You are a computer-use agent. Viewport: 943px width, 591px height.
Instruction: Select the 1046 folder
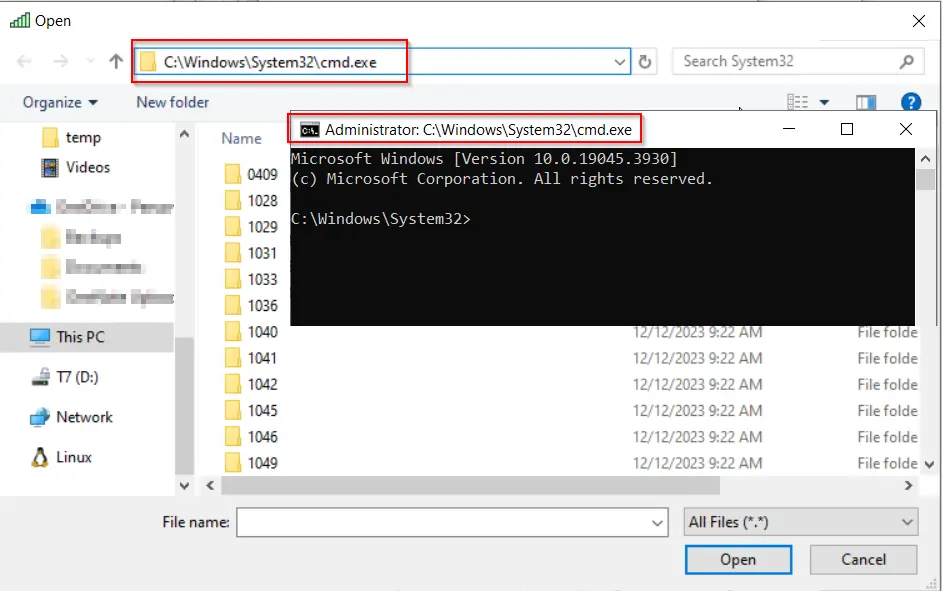tap(262, 437)
